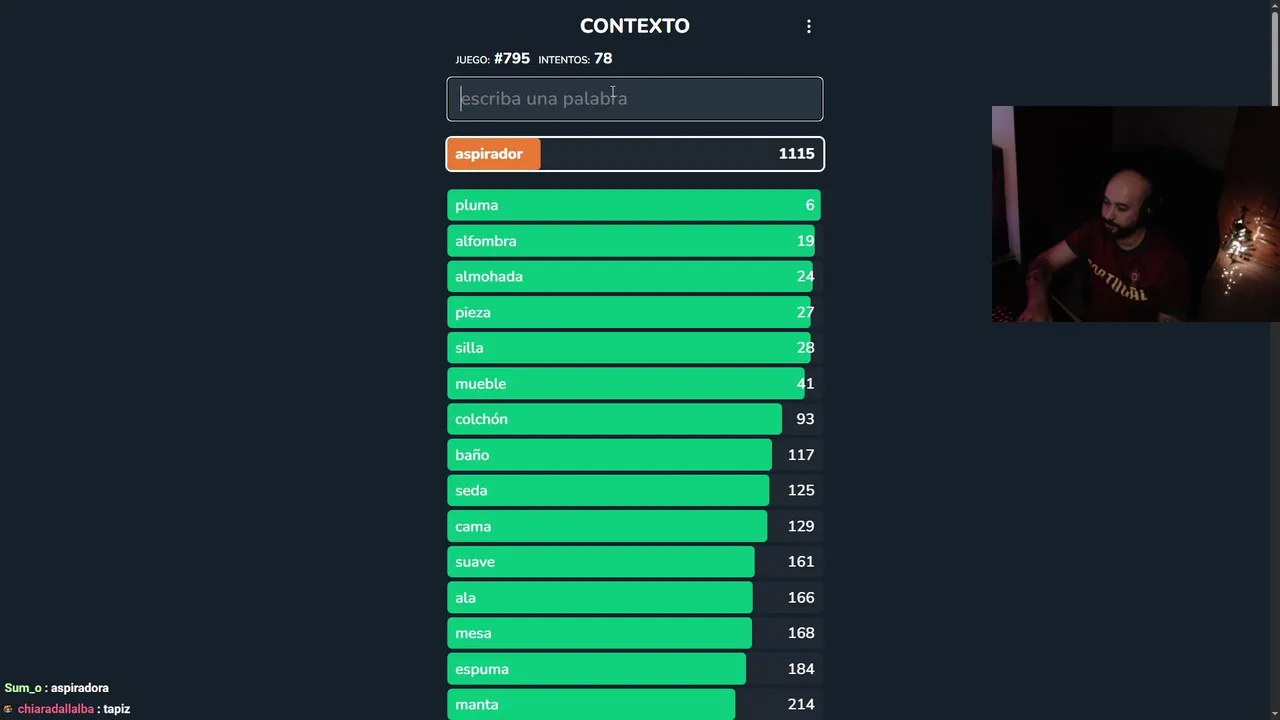This screenshot has height=720, width=1280.
Task: Click the 'manta' guess row
Action: [634, 704]
